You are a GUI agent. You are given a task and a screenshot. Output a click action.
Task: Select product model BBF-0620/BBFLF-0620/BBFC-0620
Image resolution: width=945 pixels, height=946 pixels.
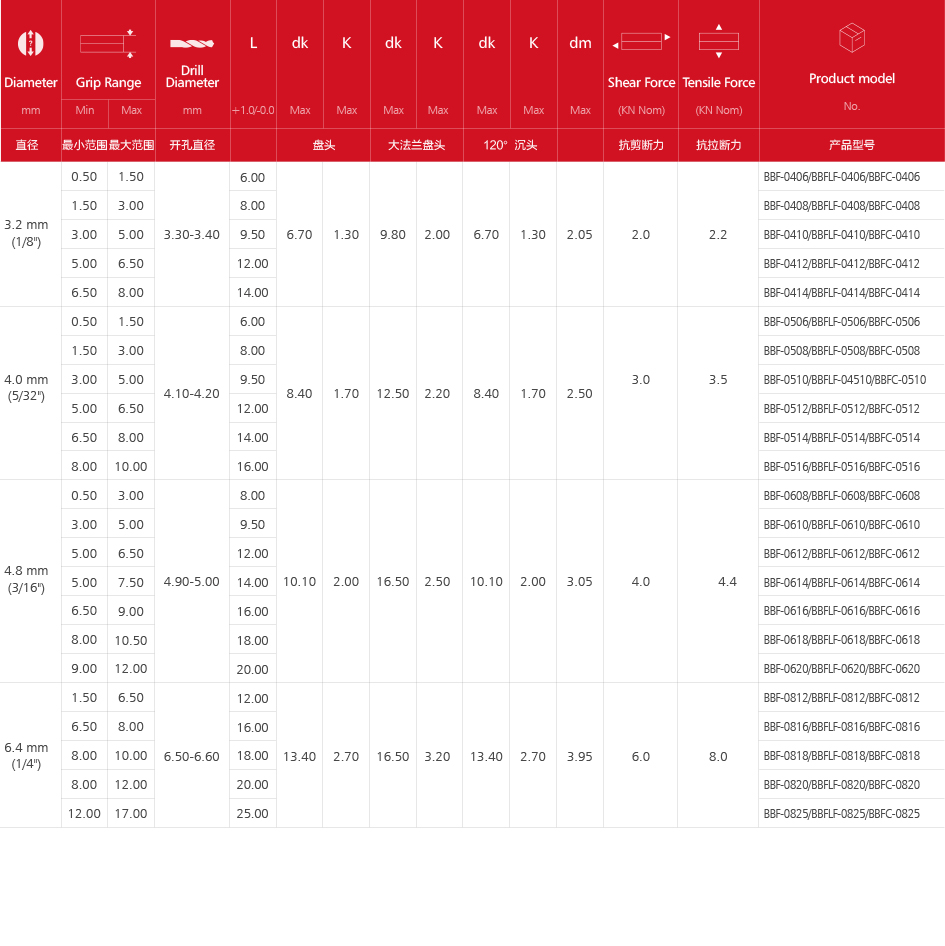tap(841, 669)
